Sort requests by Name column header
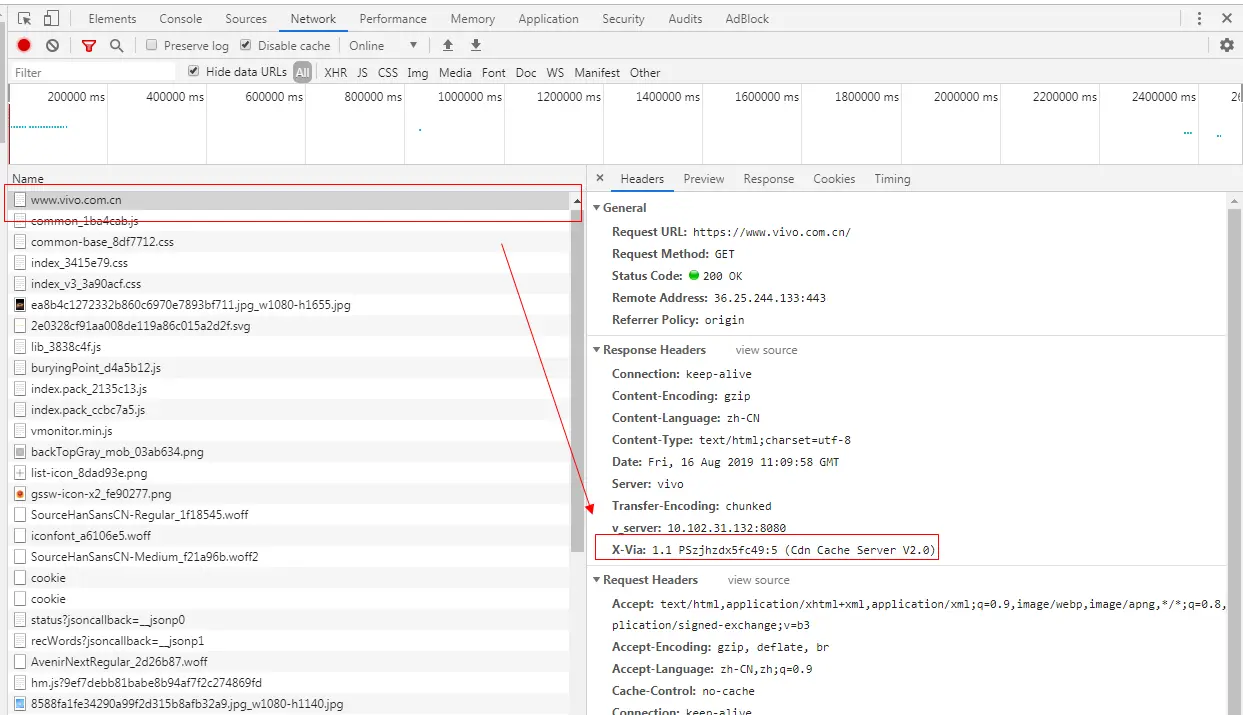 click(28, 179)
